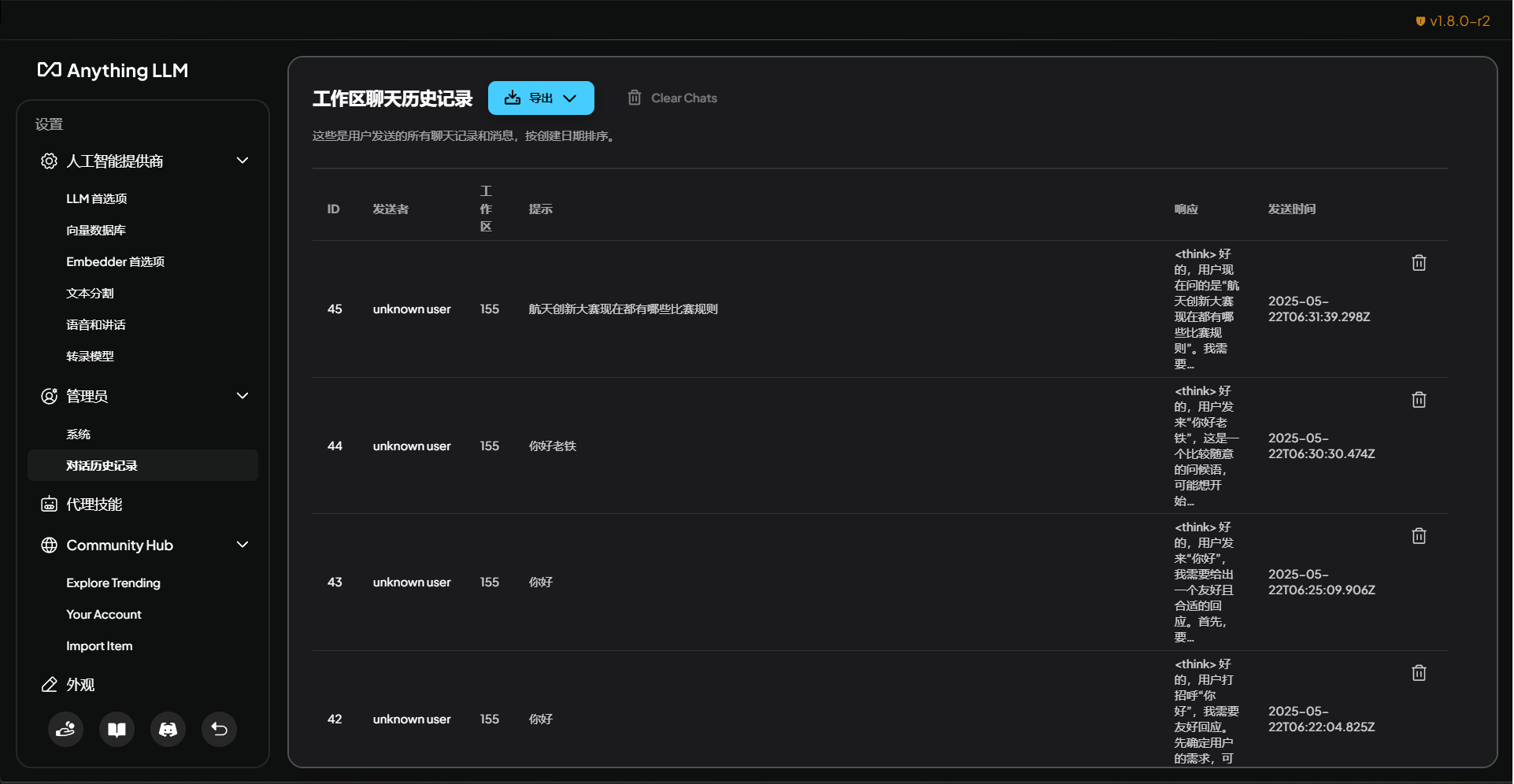This screenshot has width=1514, height=784.
Task: Click prompt text 你好老铁
Action: click(552, 446)
